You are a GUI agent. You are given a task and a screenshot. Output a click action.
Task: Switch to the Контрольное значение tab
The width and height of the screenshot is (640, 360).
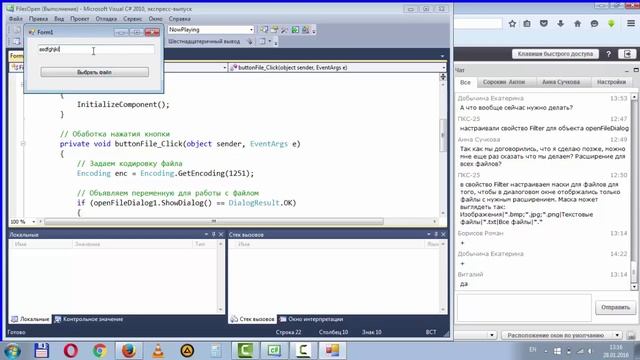point(89,319)
